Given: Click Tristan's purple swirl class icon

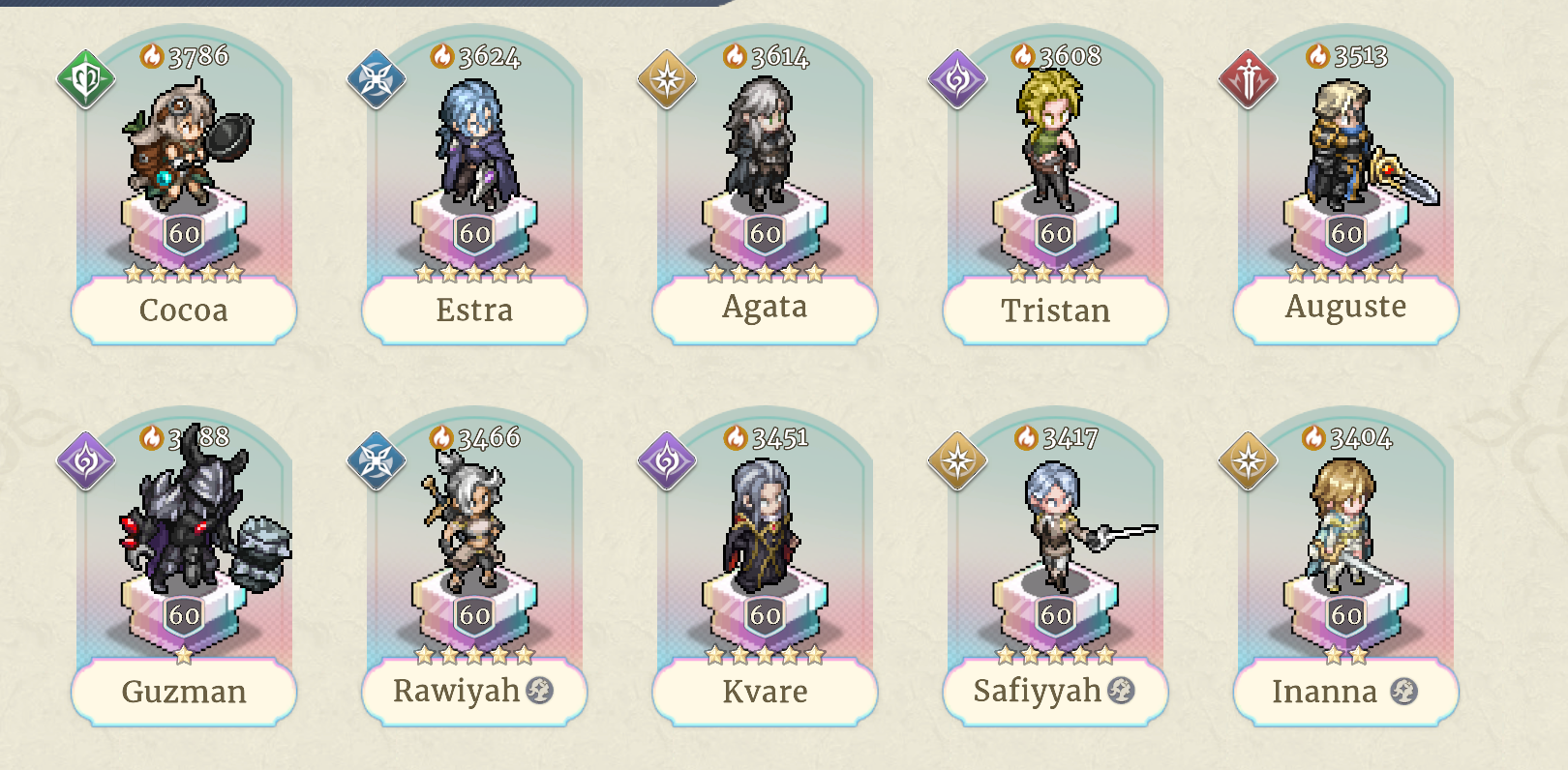Looking at the screenshot, I should coord(957,79).
